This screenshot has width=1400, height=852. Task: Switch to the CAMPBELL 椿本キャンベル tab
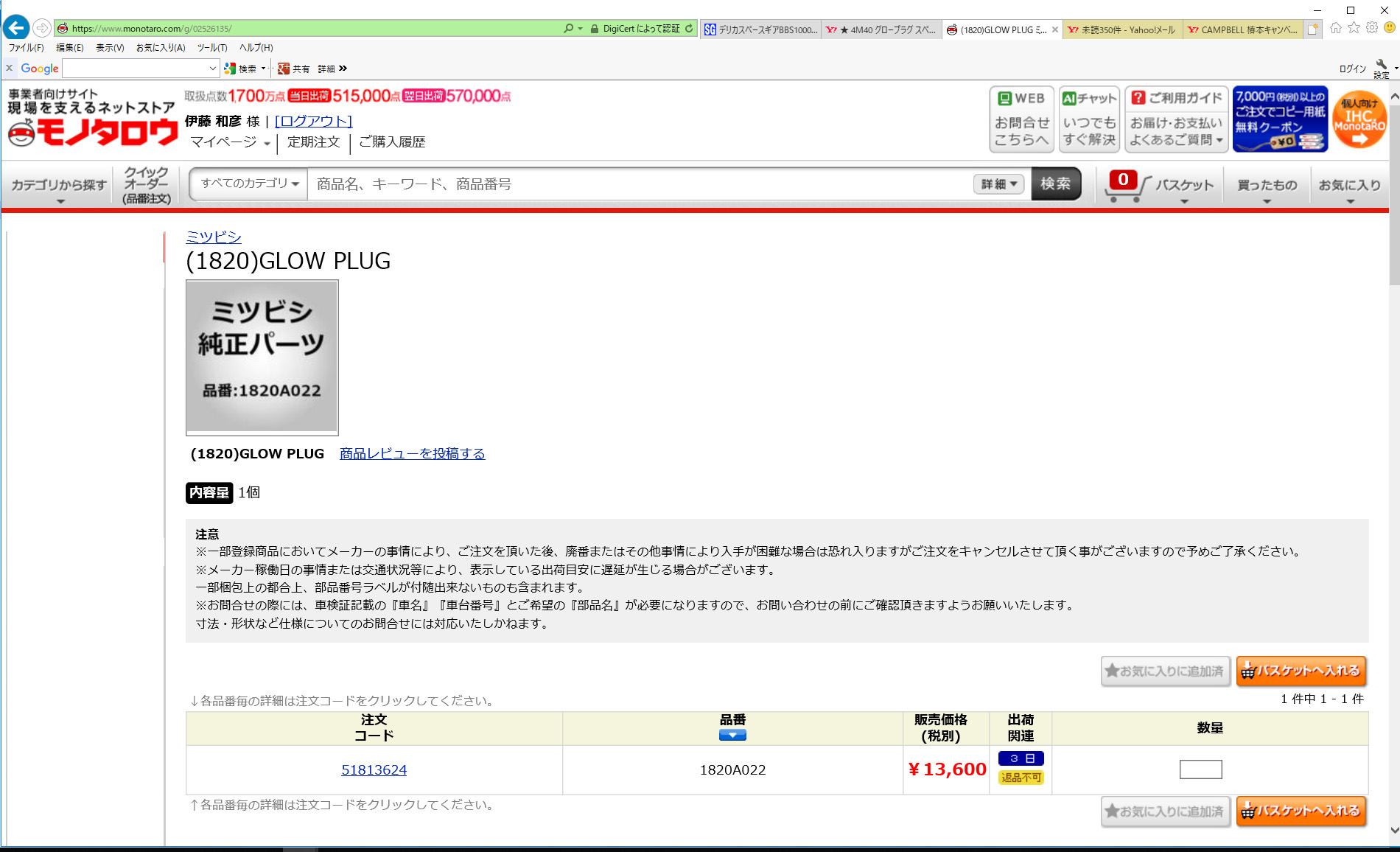[x=1243, y=29]
